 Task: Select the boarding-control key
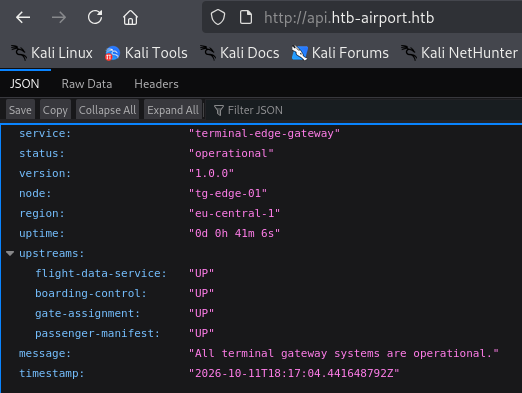coord(91,293)
